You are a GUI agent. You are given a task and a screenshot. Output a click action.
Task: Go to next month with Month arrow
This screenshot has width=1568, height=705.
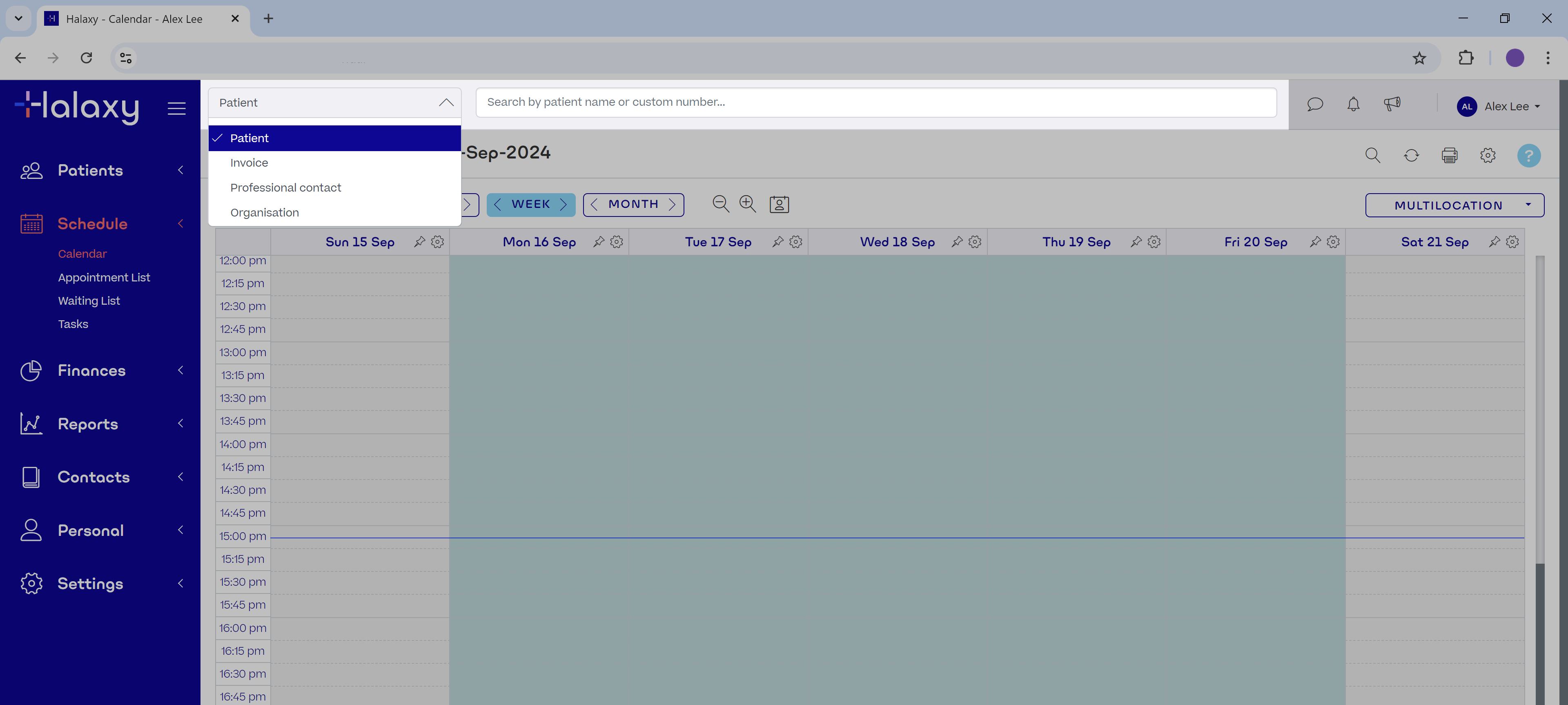(672, 205)
